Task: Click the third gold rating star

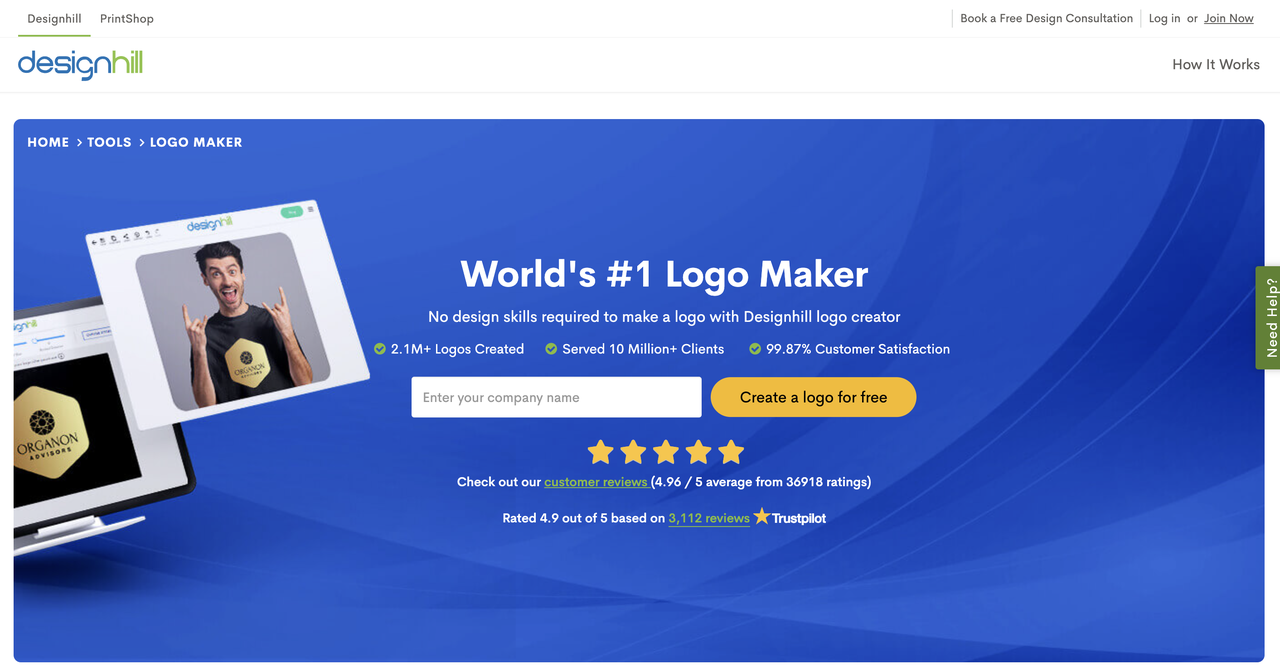Action: (666, 452)
